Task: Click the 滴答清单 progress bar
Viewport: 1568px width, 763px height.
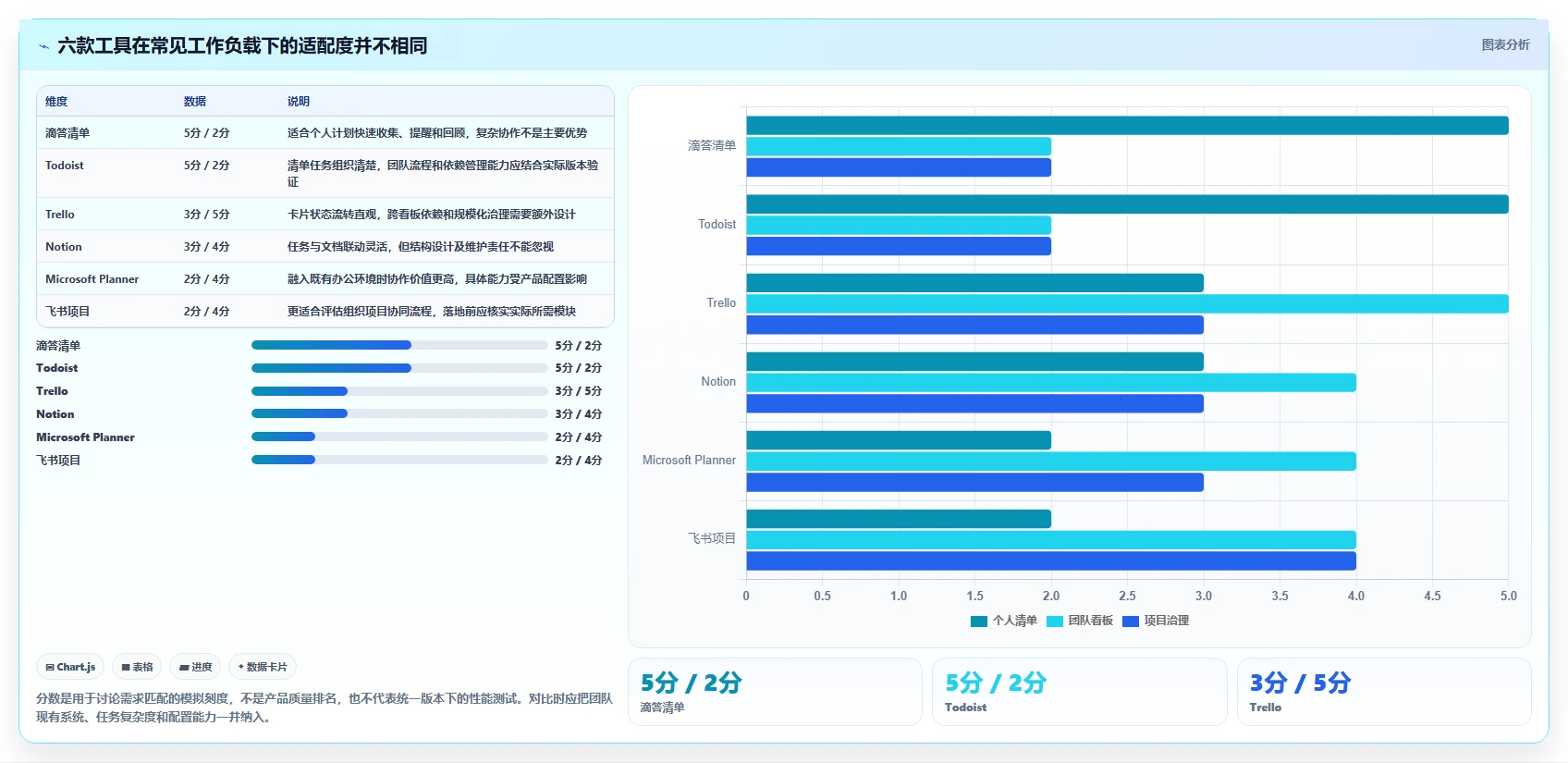Action: click(399, 345)
